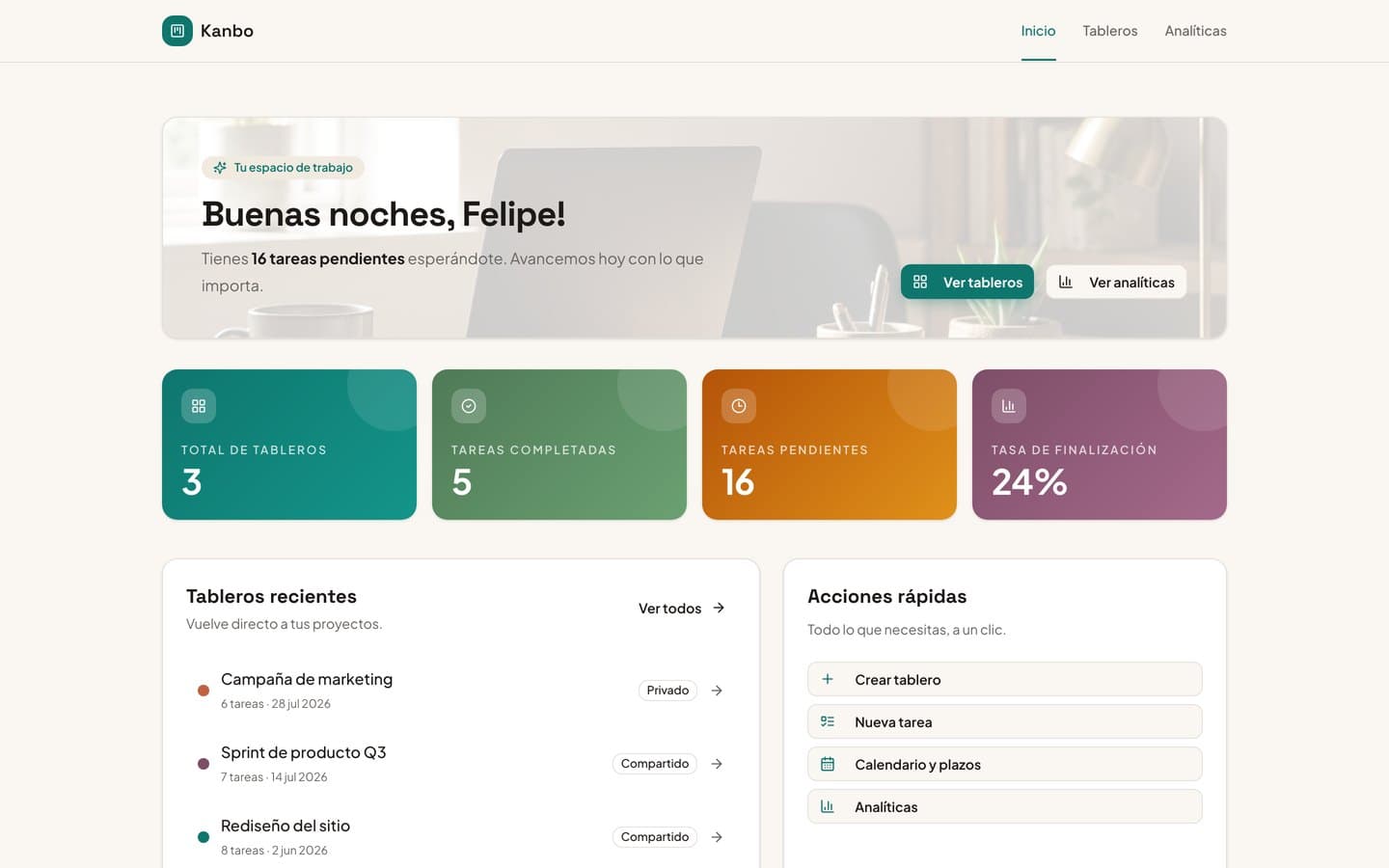This screenshot has height=868, width=1389.
Task: Open Rediseño del sitio via its arrow
Action: (717, 837)
